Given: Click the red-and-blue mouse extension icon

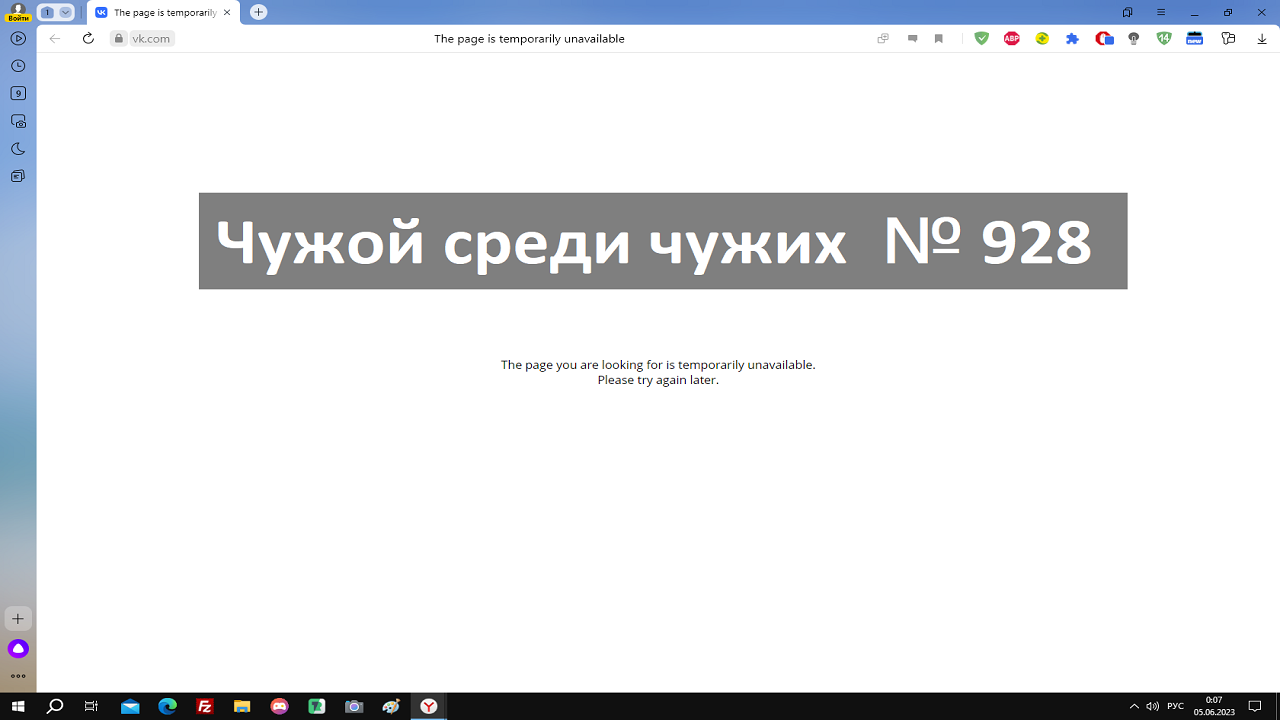Looking at the screenshot, I should click(x=1104, y=38).
